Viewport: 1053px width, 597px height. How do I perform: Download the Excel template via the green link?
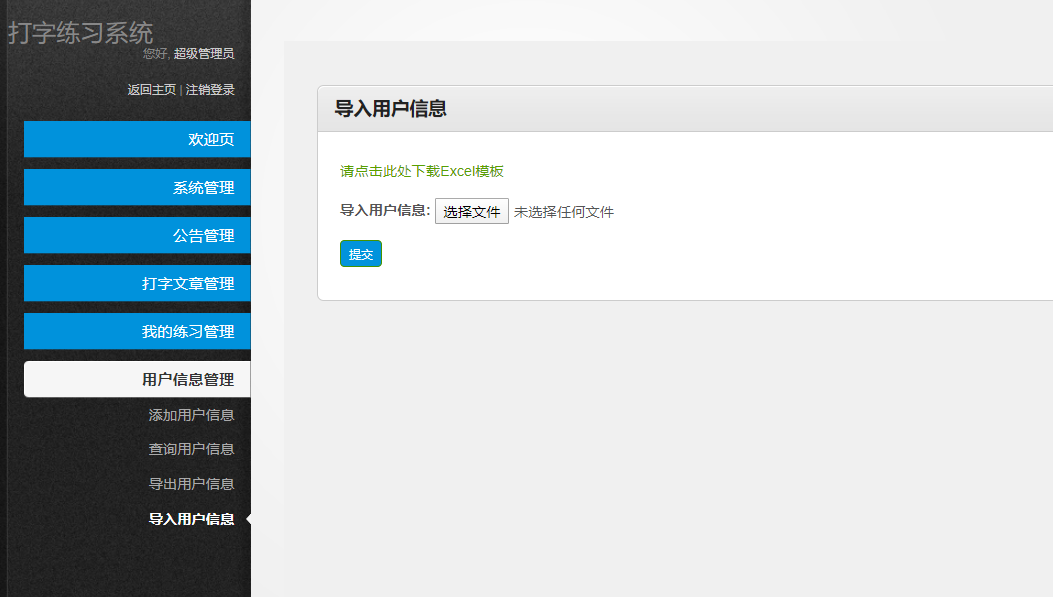[x=422, y=171]
